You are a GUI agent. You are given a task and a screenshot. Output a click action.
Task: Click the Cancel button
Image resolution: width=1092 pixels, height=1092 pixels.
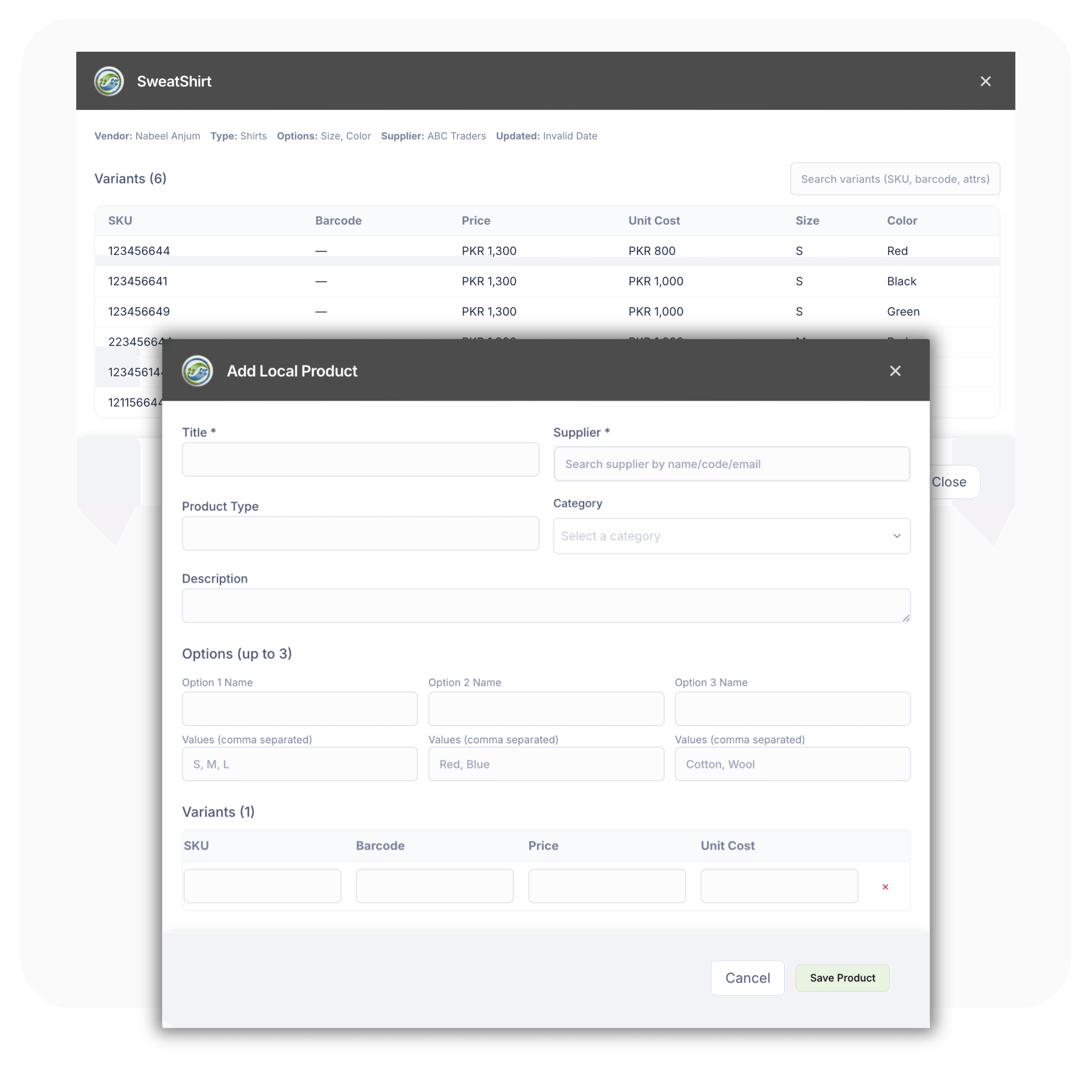coord(747,978)
